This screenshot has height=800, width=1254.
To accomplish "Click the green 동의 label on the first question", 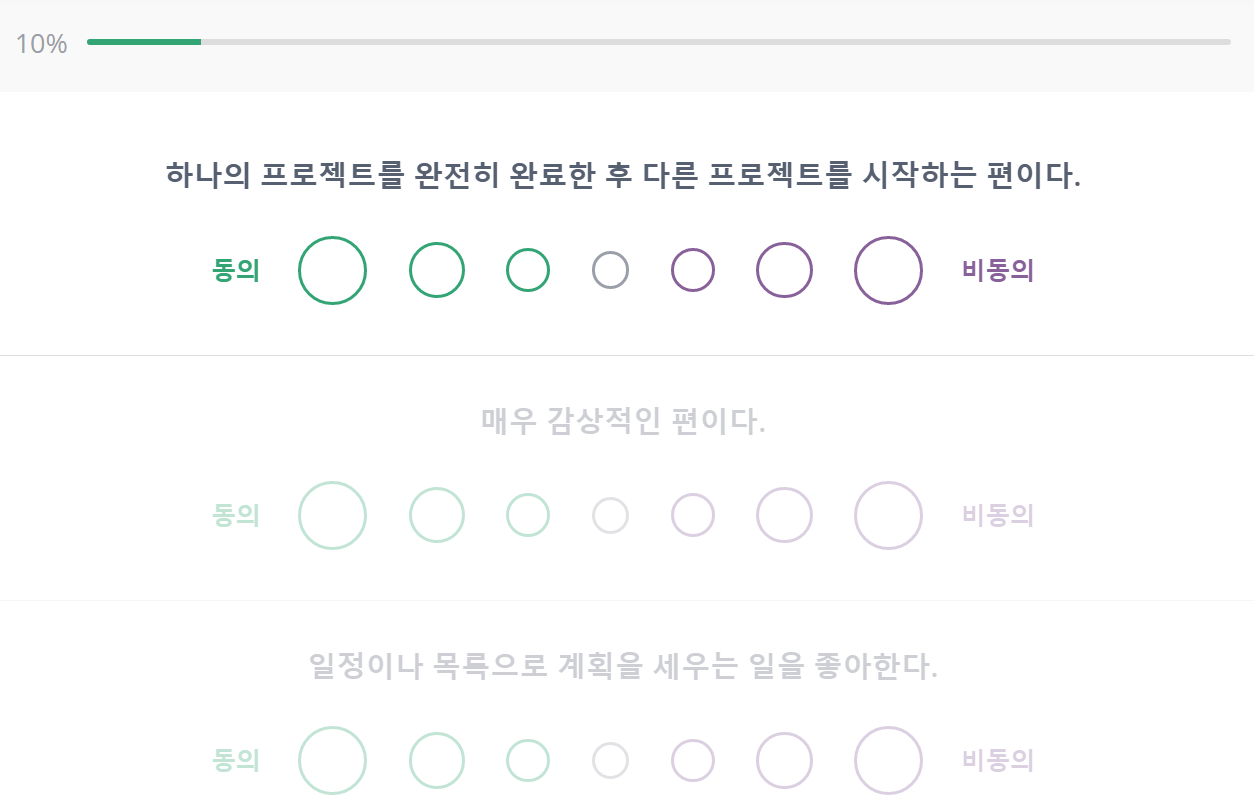I will point(235,269).
